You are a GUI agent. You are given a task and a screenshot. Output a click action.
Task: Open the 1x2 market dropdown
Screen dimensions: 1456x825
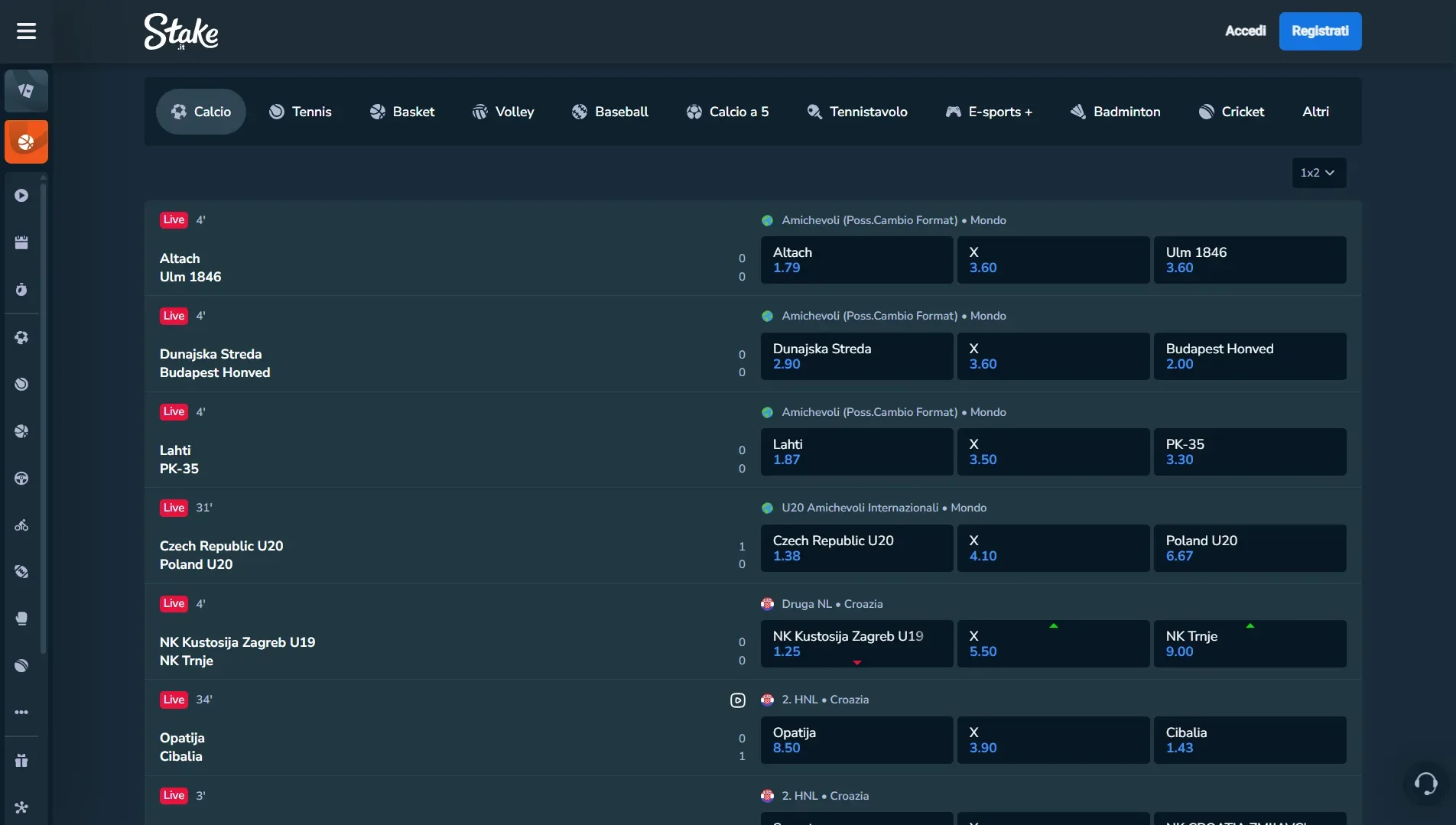click(1318, 173)
